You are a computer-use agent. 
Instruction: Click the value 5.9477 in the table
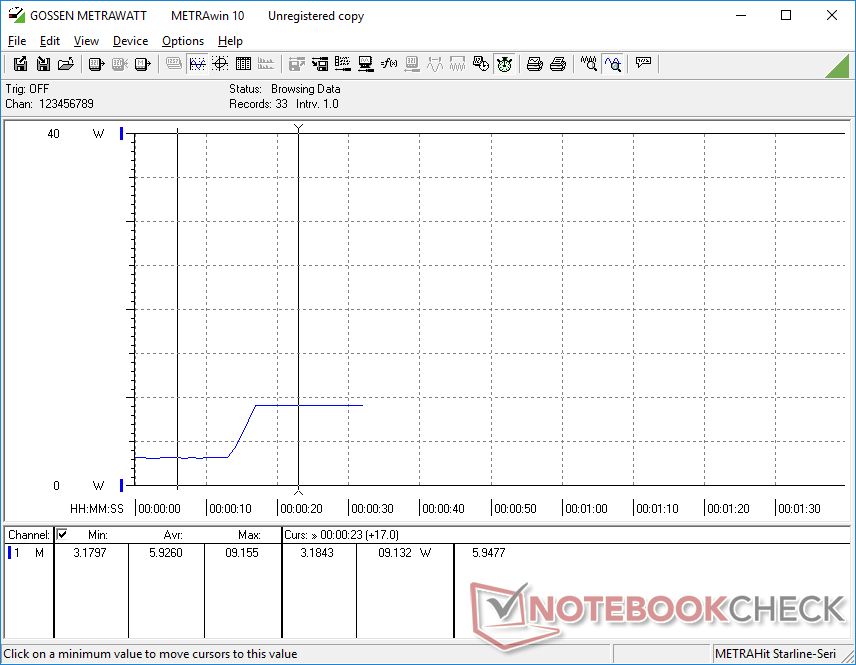pyautogui.click(x=489, y=553)
